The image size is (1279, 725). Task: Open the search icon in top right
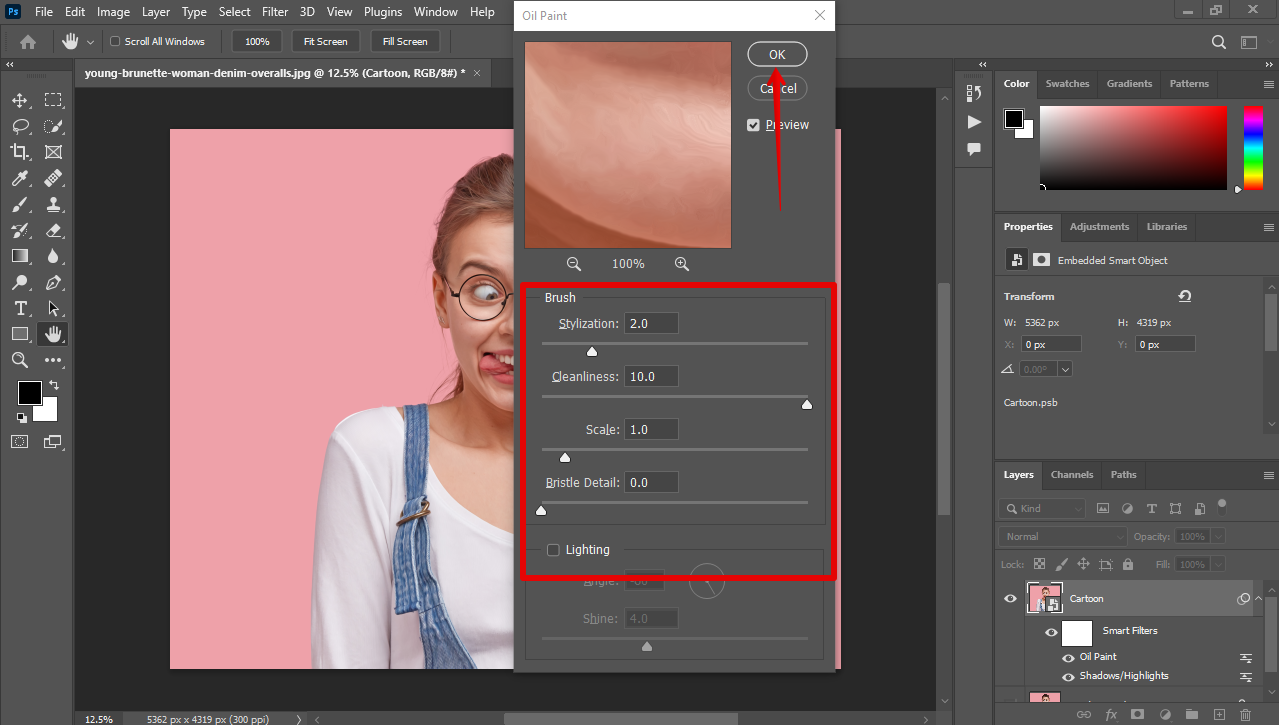(1218, 42)
